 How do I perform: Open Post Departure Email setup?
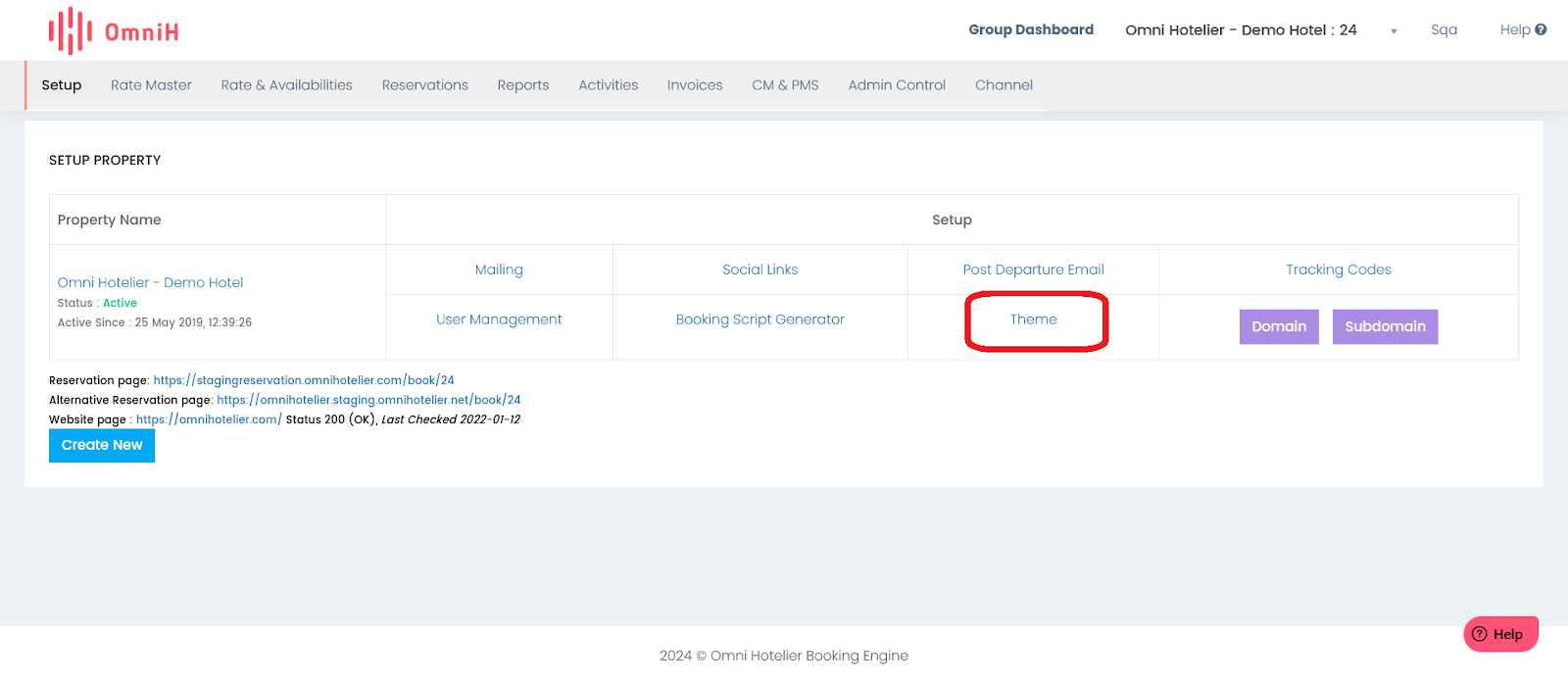tap(1033, 269)
